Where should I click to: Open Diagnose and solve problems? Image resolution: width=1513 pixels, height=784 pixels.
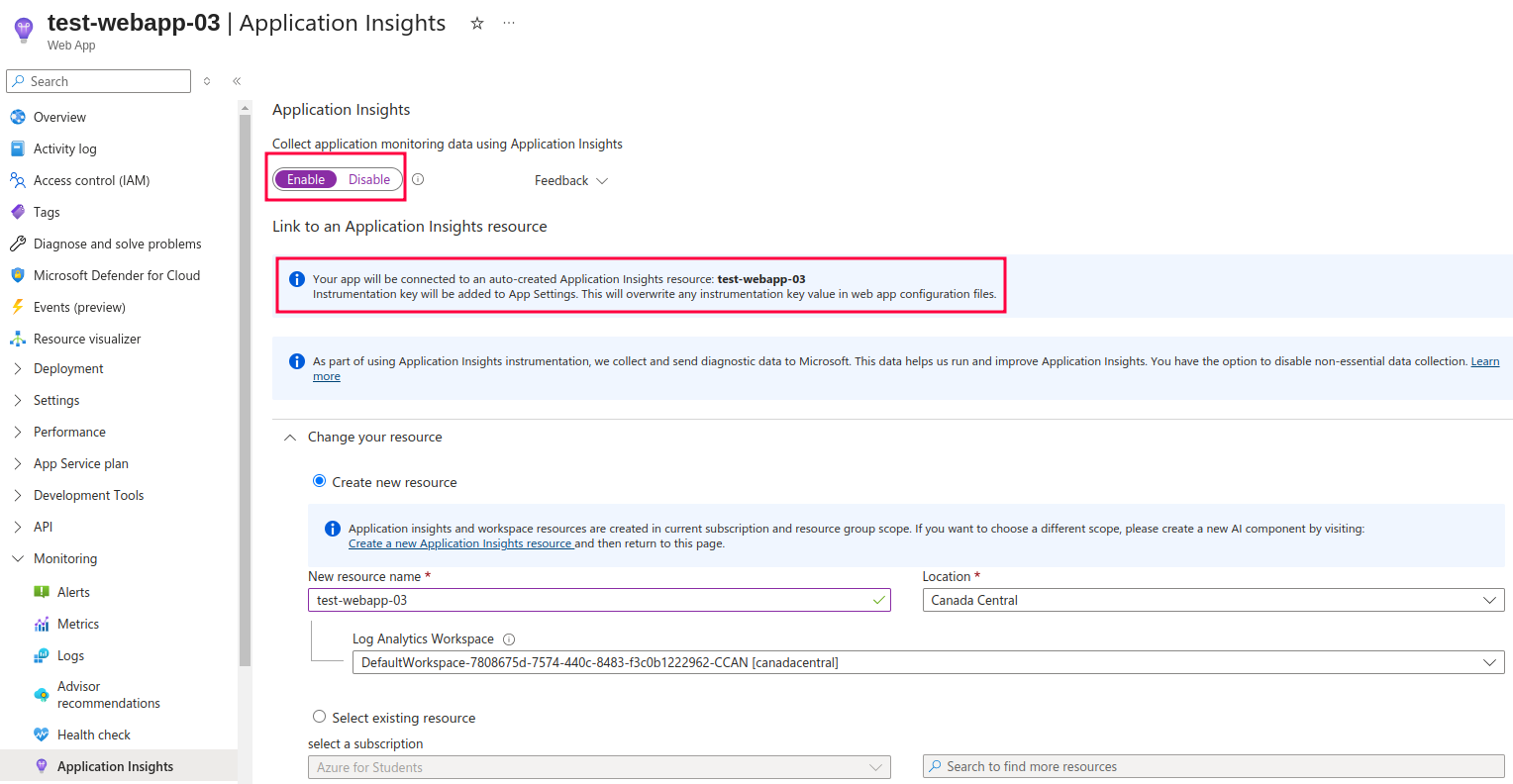[119, 244]
